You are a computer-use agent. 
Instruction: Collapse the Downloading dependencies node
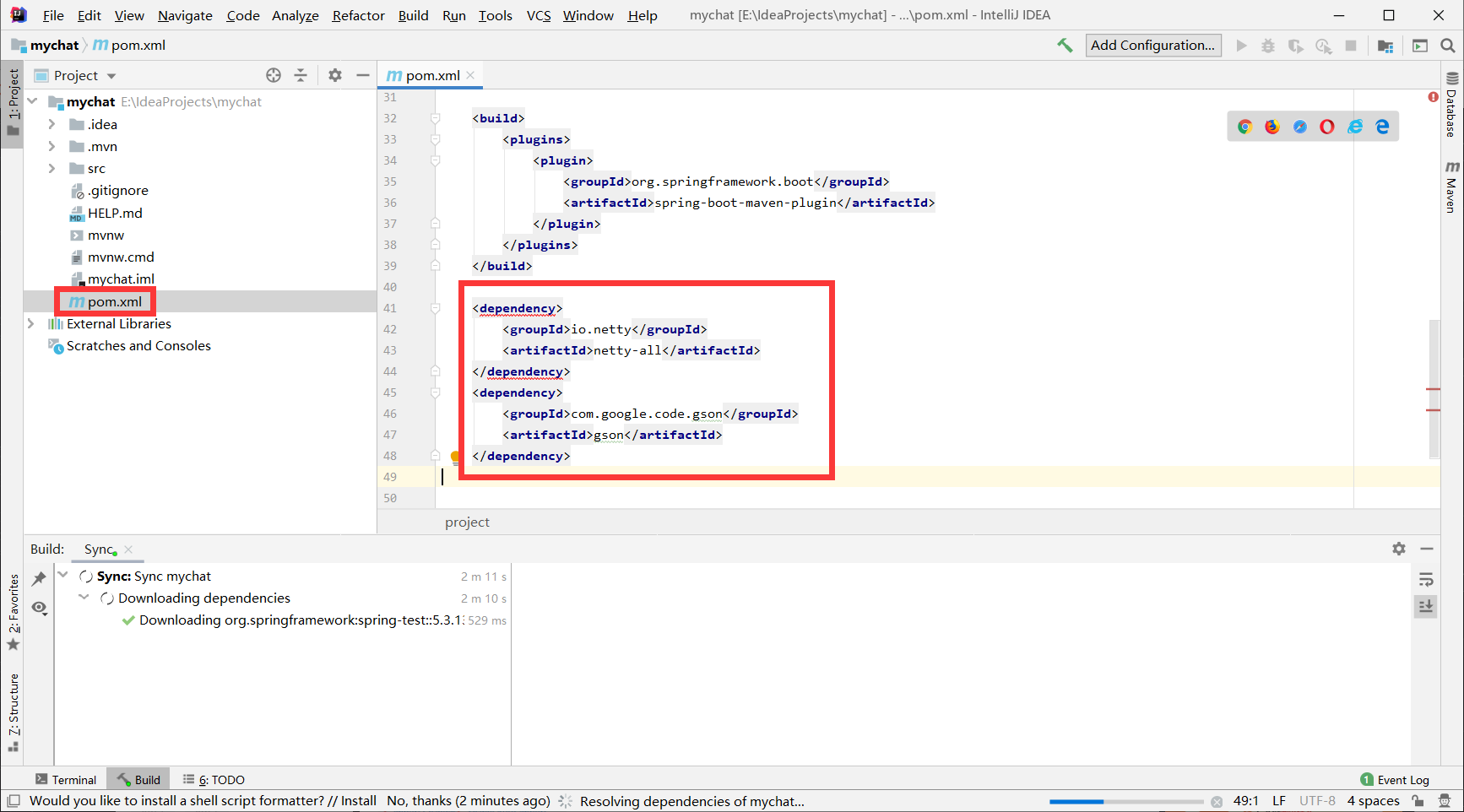(84, 597)
